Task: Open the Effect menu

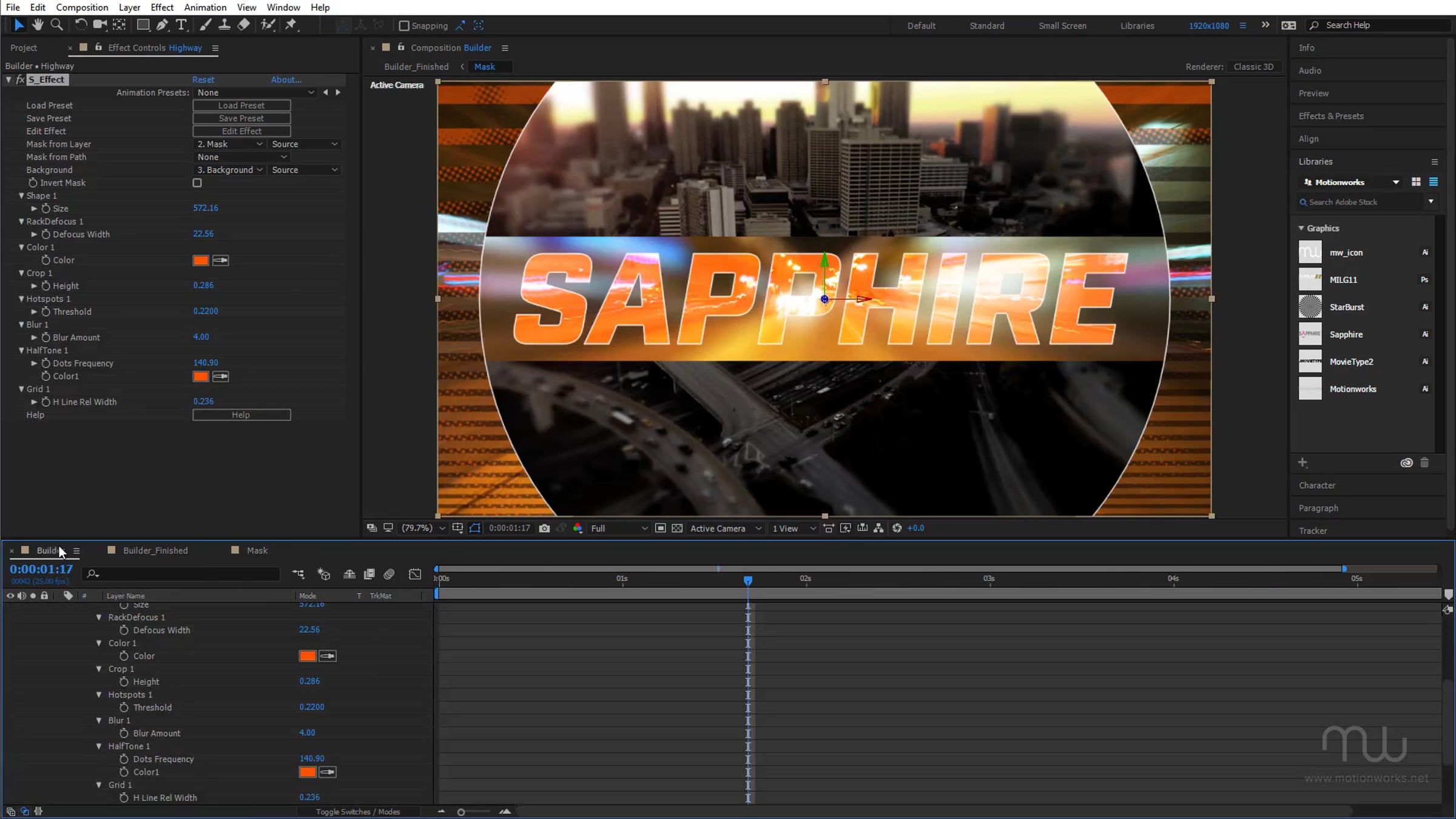Action: (x=162, y=7)
